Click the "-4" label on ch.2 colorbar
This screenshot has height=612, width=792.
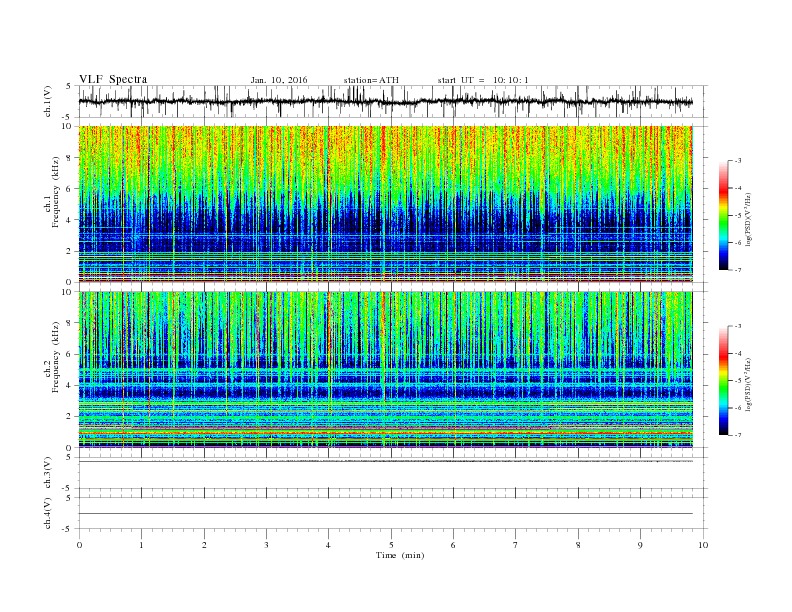[738, 353]
